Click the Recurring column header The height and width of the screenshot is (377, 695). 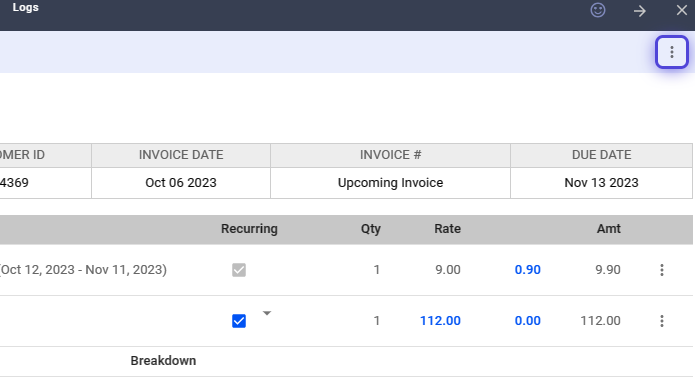pyautogui.click(x=249, y=229)
